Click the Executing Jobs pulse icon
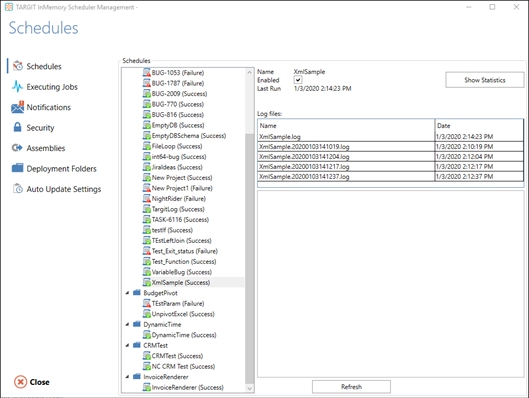 17,87
